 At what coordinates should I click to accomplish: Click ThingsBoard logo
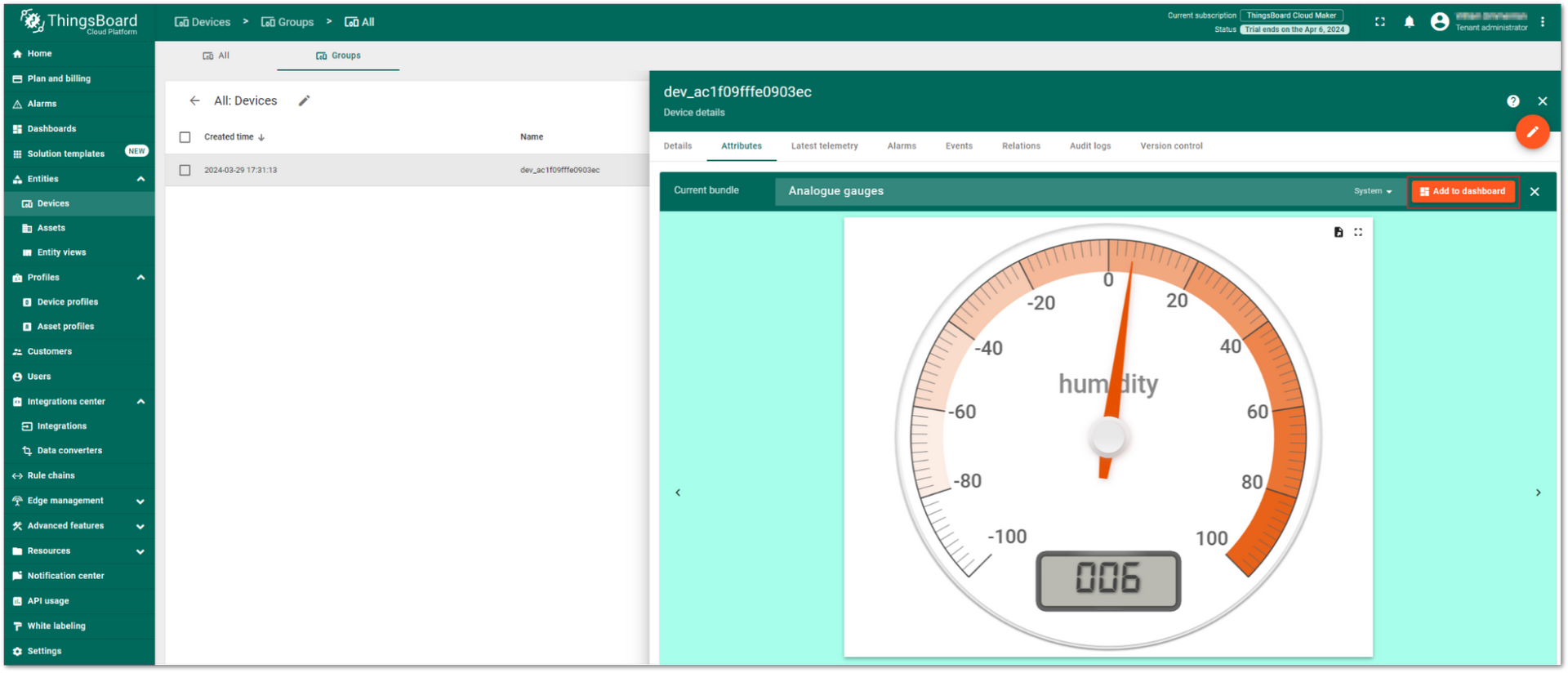pos(79,22)
